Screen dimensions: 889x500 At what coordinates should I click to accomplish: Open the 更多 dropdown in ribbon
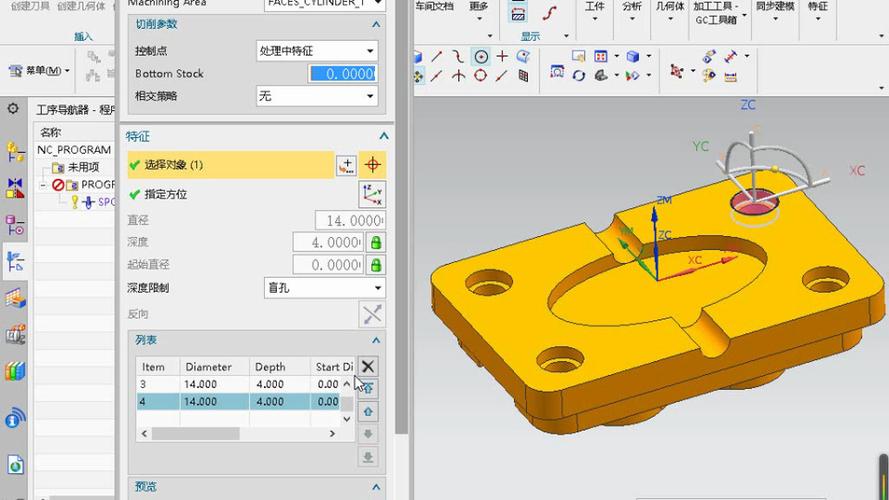pos(479,11)
